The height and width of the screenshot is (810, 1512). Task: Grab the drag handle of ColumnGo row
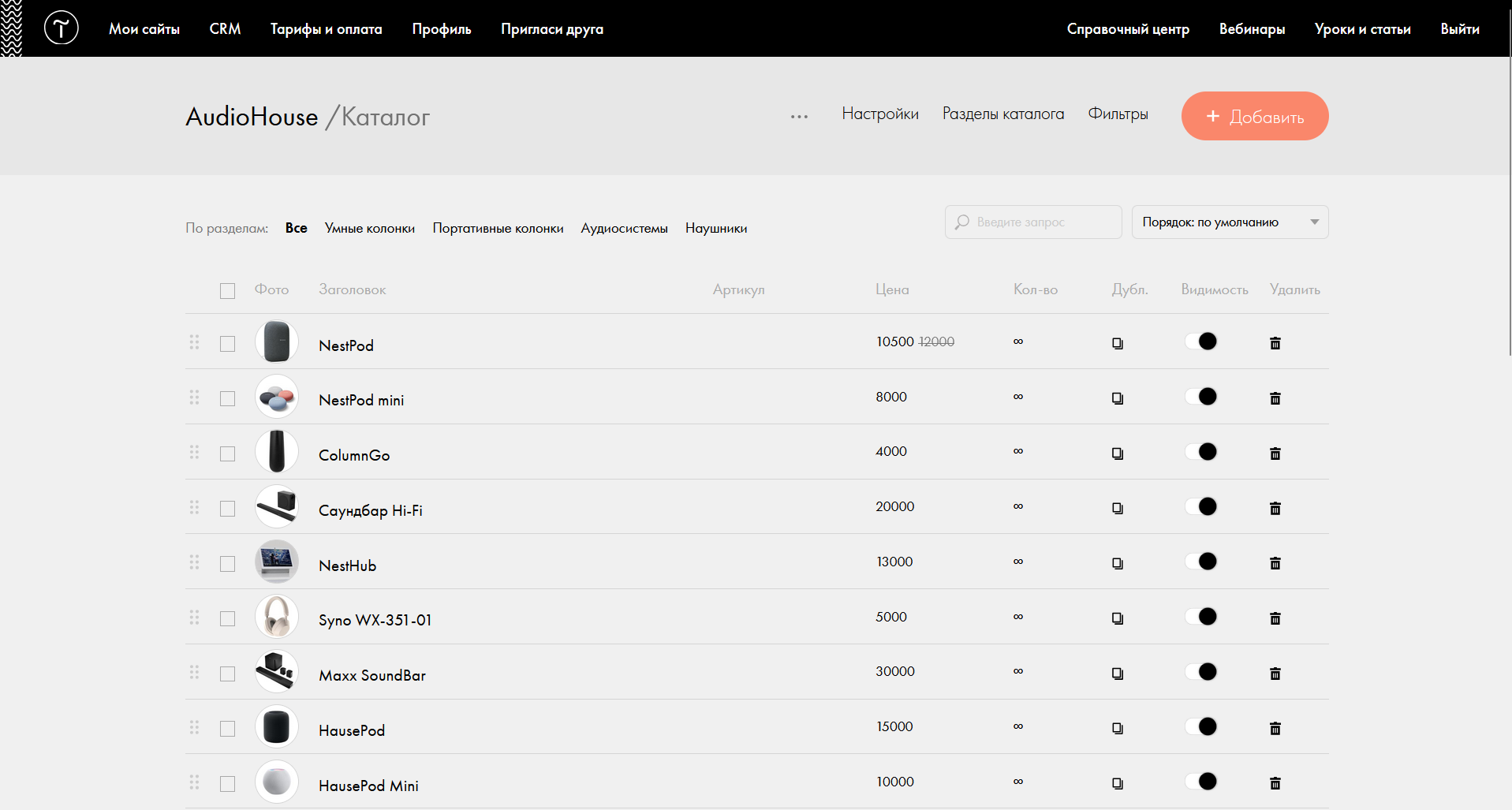tap(194, 452)
